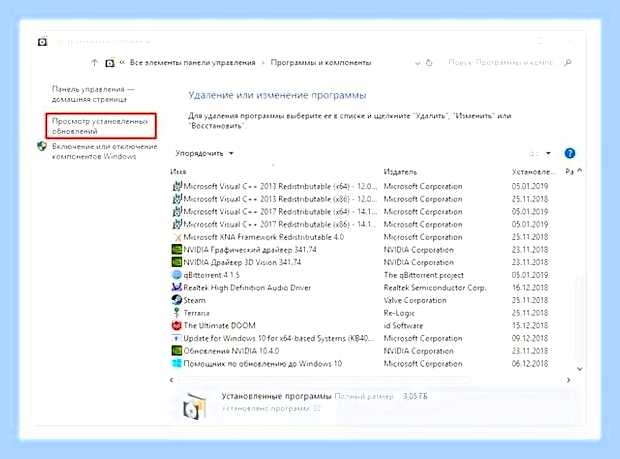Viewport: 620px width, 459px height.
Task: Select 'Realtek High Definition Audio Driver' name
Action: (x=247, y=287)
